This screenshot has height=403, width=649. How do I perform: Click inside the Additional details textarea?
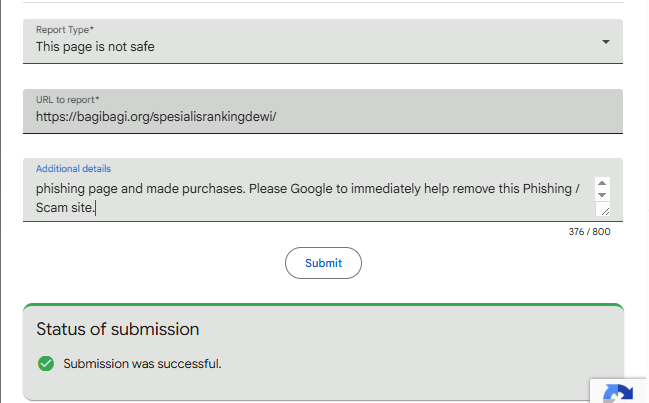(300, 198)
